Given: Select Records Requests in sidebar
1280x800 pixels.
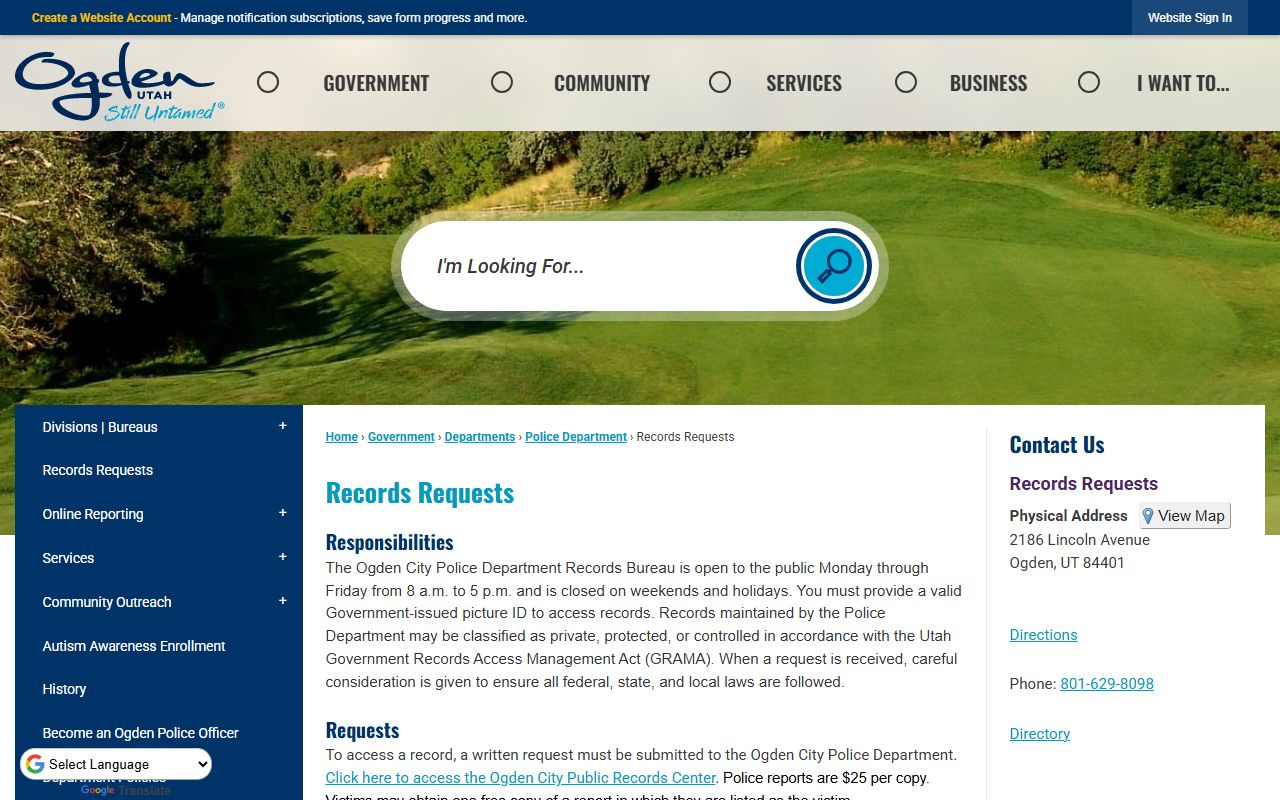Looking at the screenshot, I should 97,470.
